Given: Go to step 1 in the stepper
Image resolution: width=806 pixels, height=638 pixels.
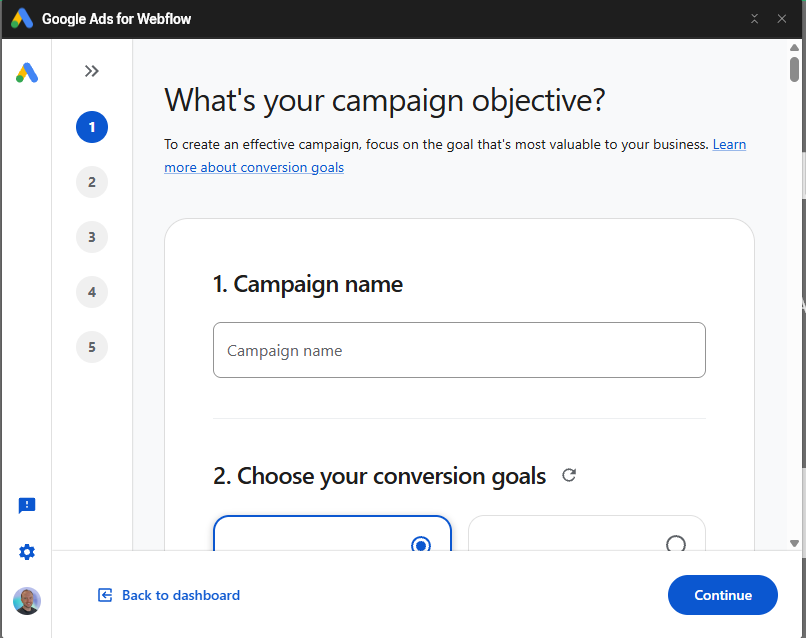Looking at the screenshot, I should [92, 127].
